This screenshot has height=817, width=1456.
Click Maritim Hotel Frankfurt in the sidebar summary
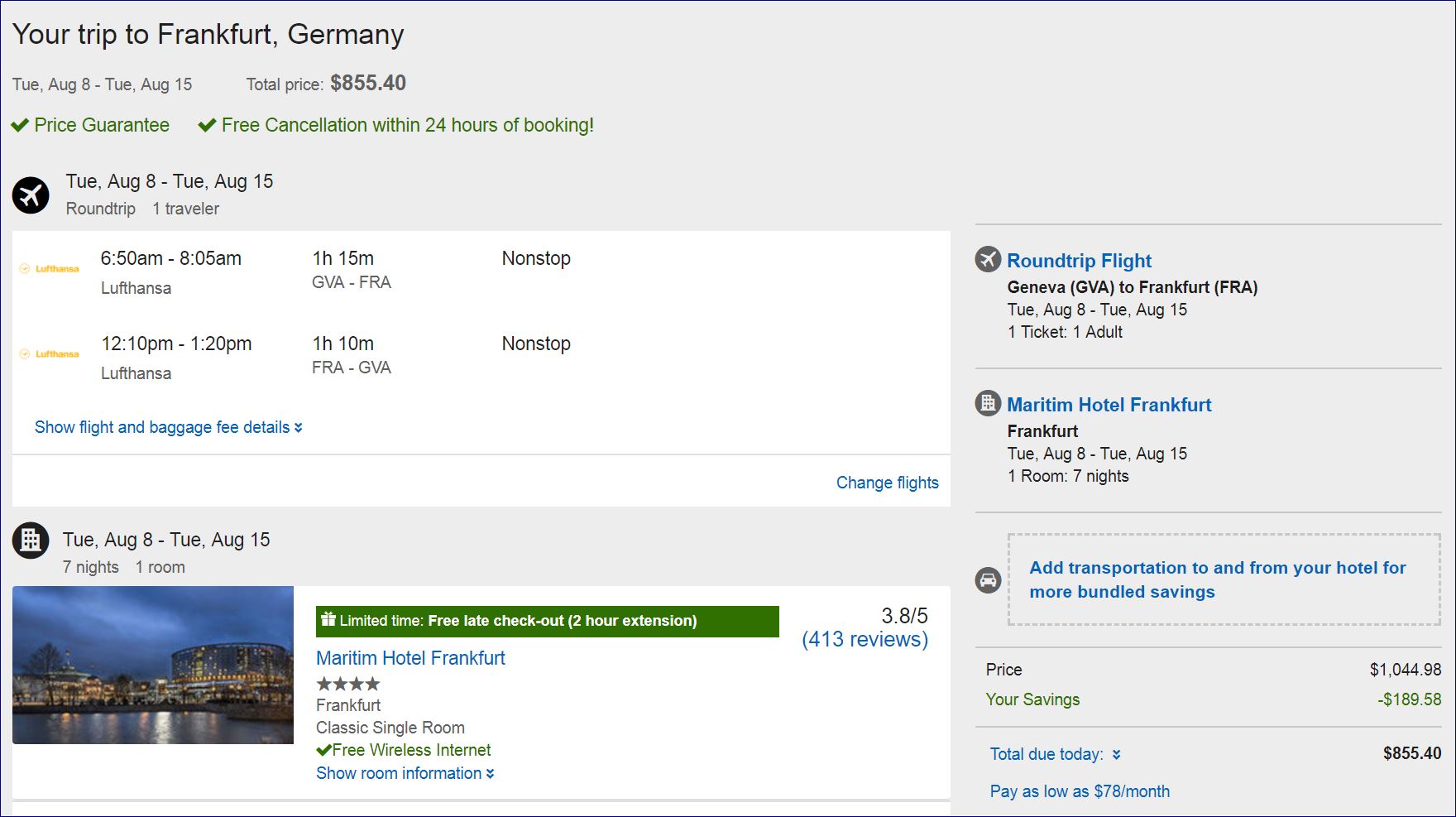point(1109,405)
